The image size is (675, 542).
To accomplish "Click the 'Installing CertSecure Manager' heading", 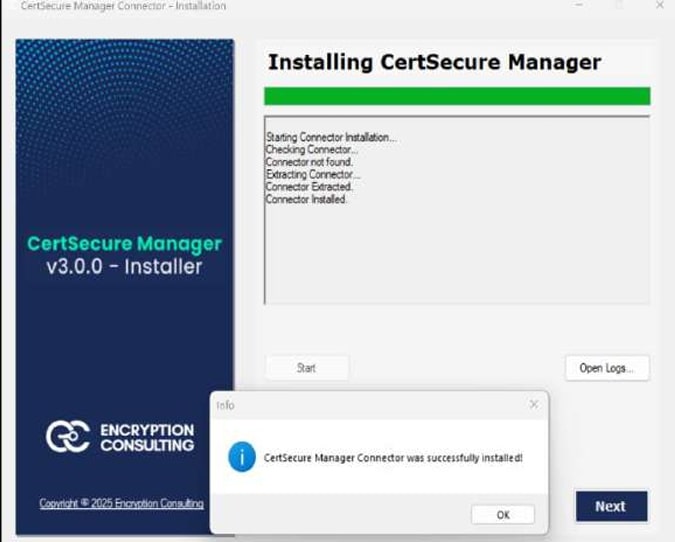I will pos(434,62).
